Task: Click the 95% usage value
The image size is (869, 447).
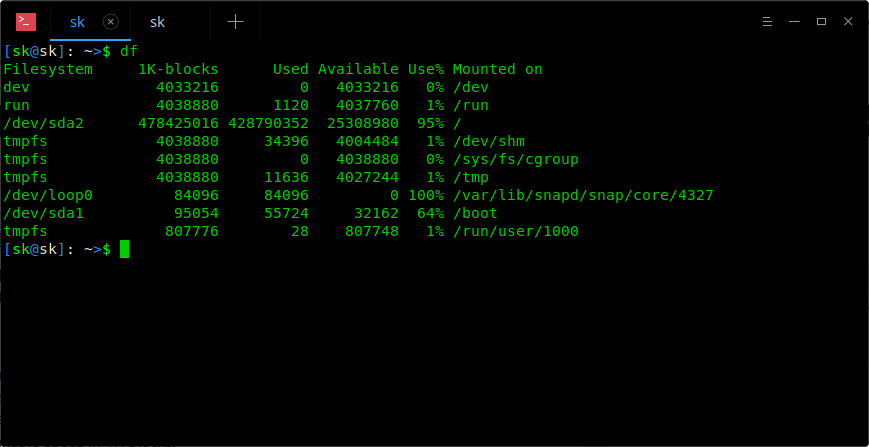Action: click(430, 123)
